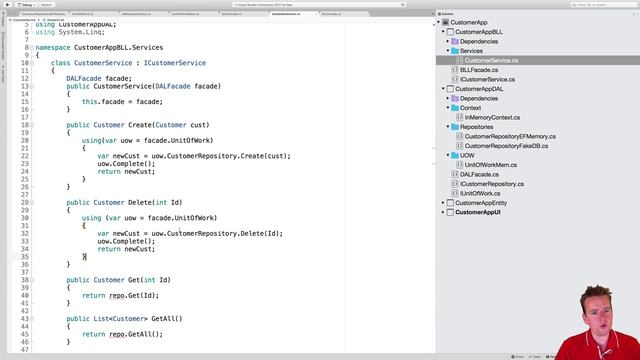Open DALFacade.cs in solution tree
The image size is (640, 360).
479,174
